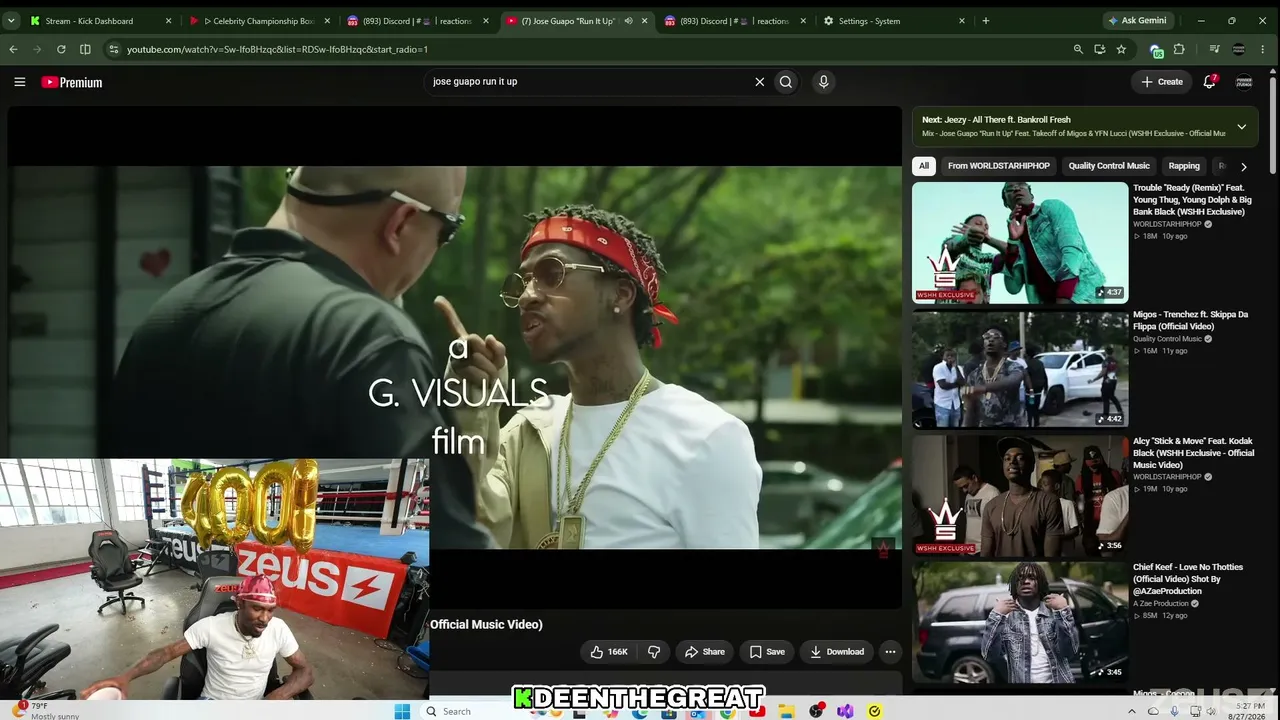Image resolution: width=1280 pixels, height=720 pixels.
Task: Open the taskbar volume control
Action: (x=1211, y=711)
